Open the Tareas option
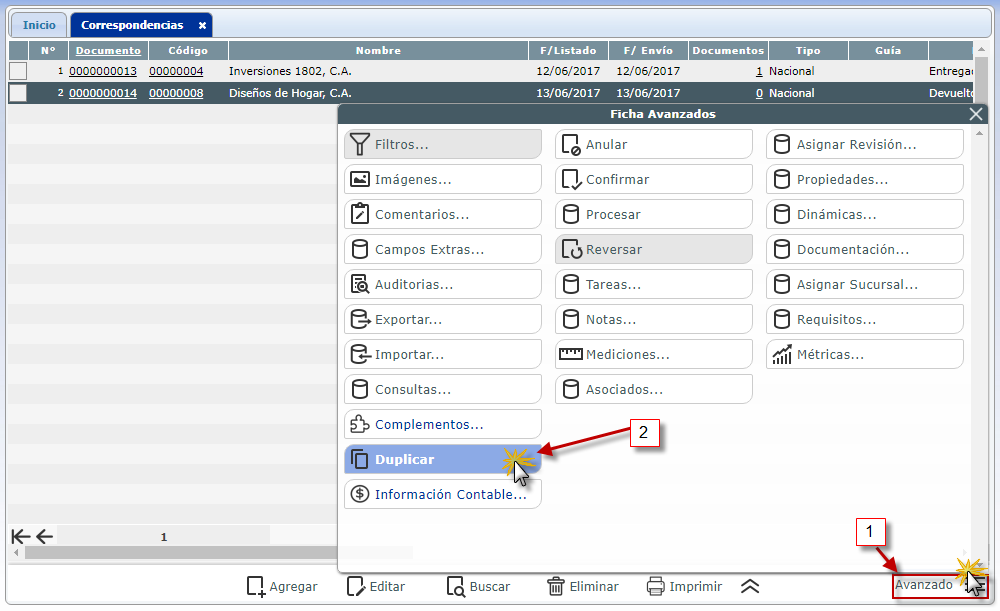 654,284
